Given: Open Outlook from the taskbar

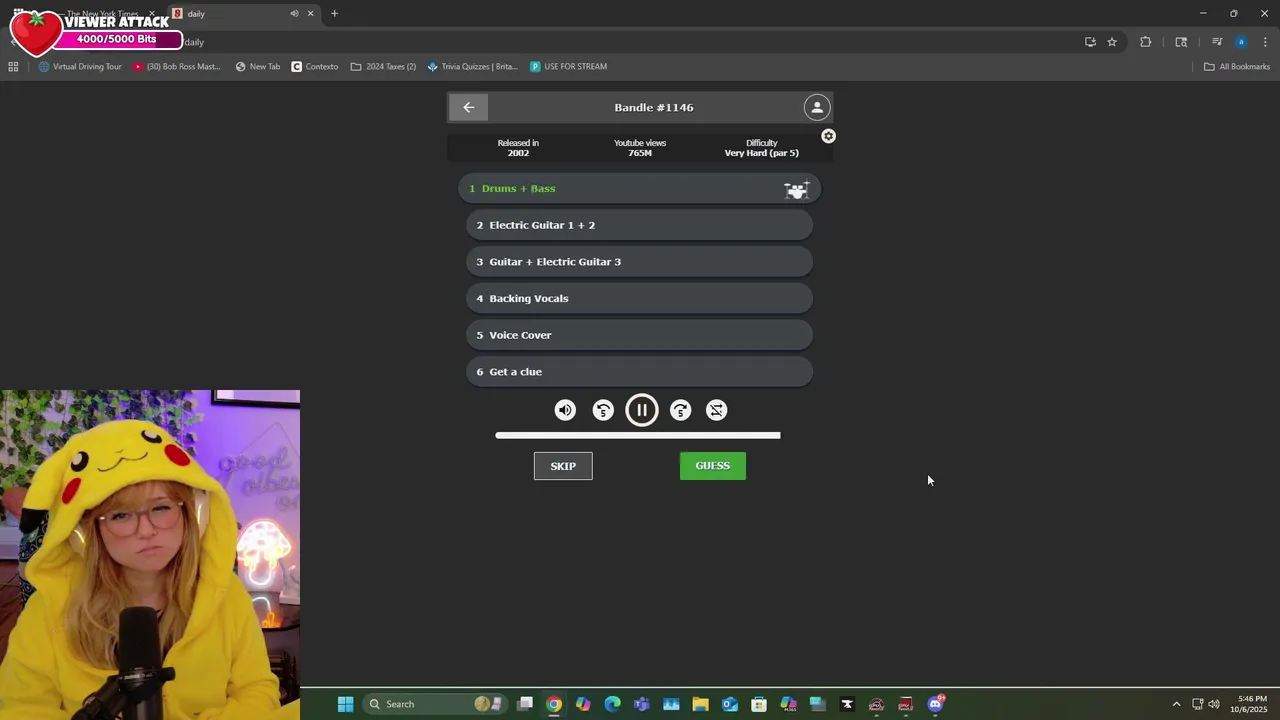Looking at the screenshot, I should pyautogui.click(x=730, y=704).
